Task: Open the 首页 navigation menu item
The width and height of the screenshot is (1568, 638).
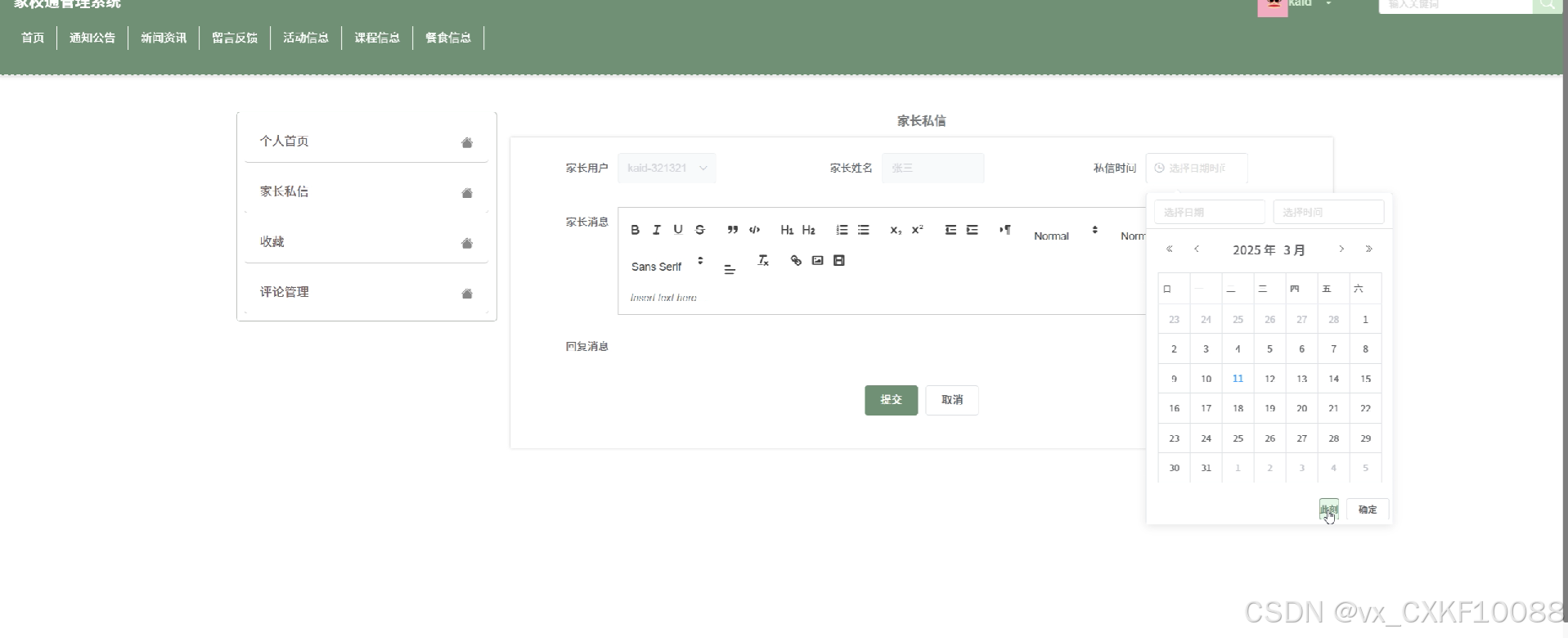Action: (33, 38)
